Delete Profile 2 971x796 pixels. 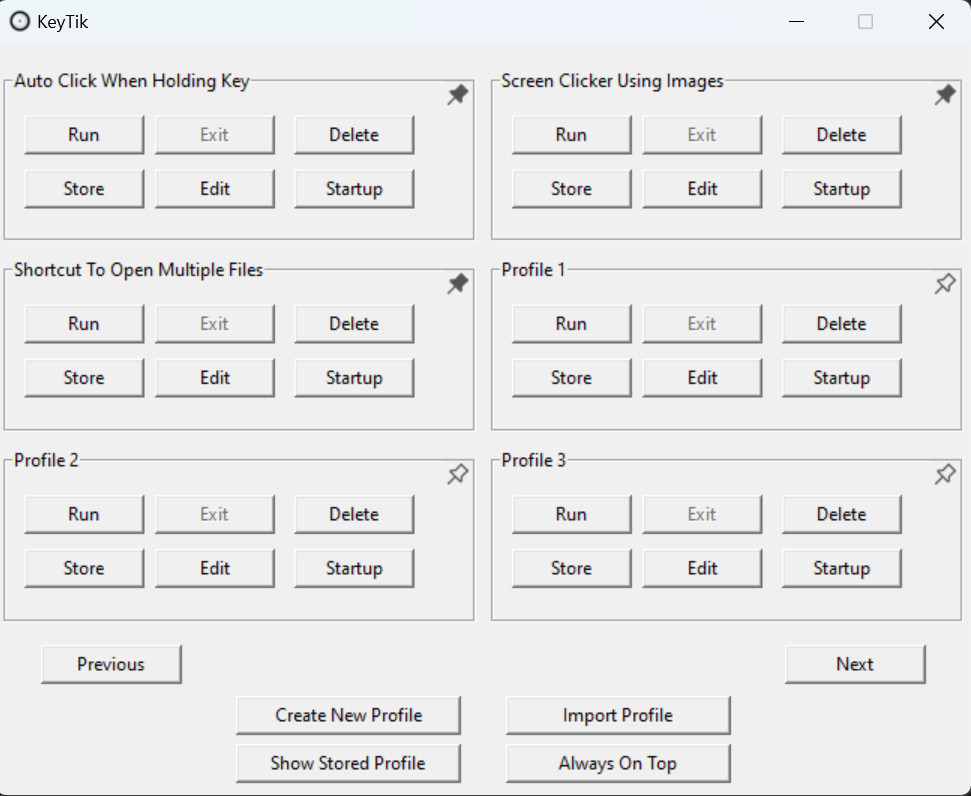(354, 514)
